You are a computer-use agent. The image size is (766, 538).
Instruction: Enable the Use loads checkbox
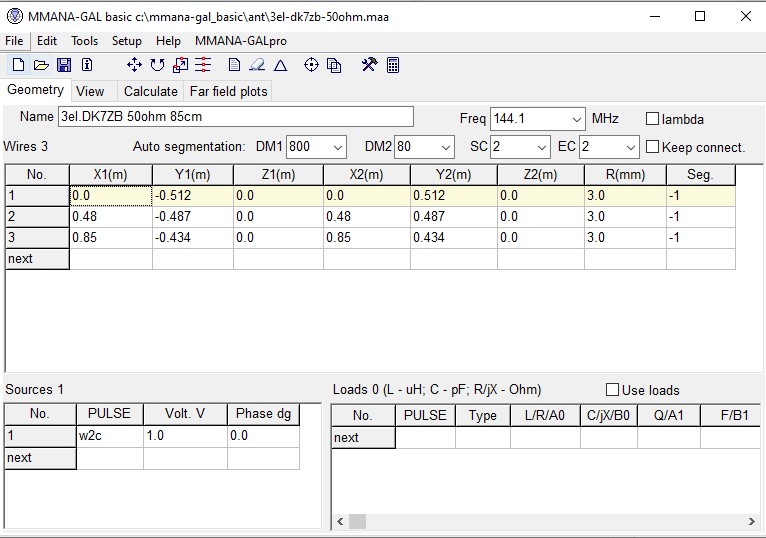(613, 390)
